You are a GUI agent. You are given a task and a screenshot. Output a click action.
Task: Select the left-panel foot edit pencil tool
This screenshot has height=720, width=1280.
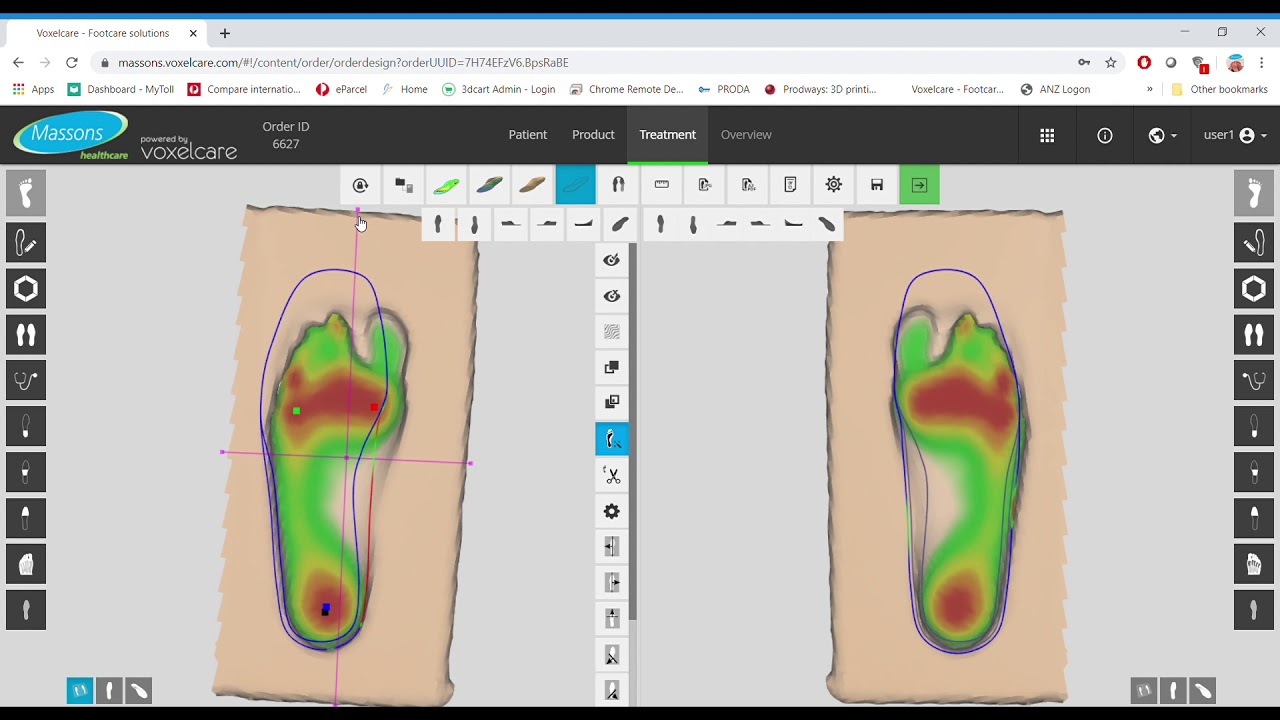point(26,243)
